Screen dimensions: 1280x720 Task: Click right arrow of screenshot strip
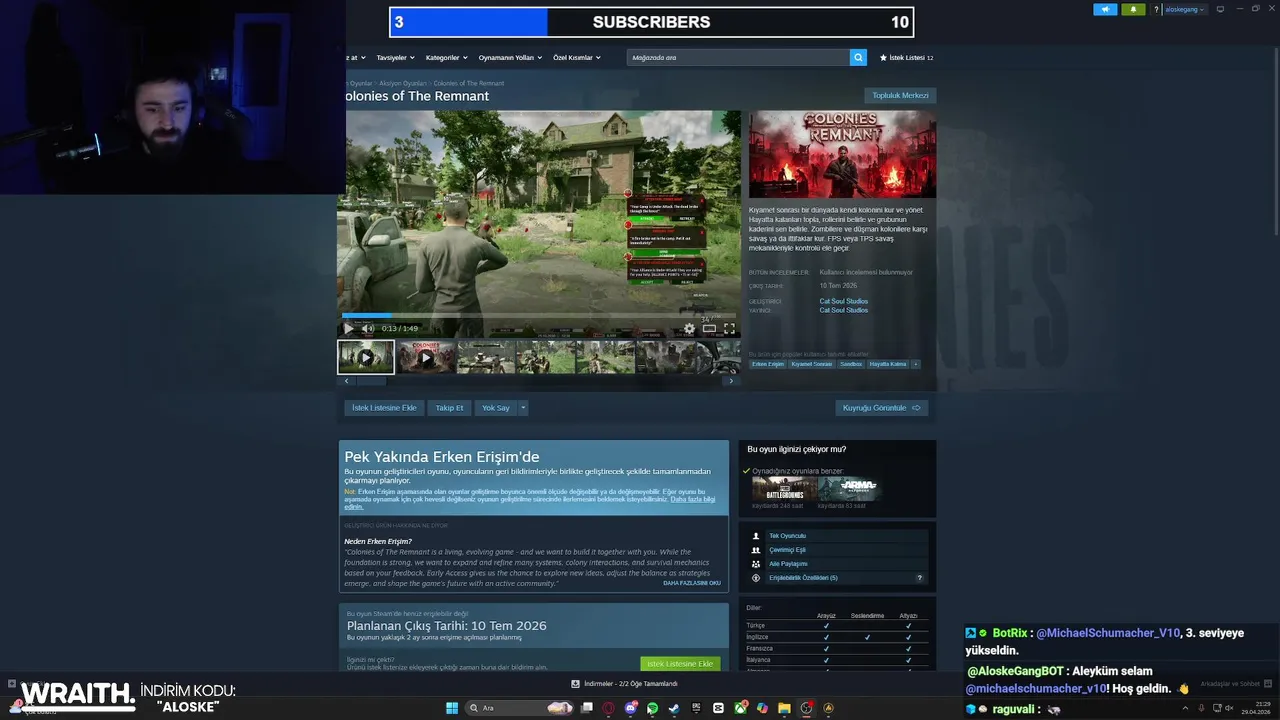[730, 381]
